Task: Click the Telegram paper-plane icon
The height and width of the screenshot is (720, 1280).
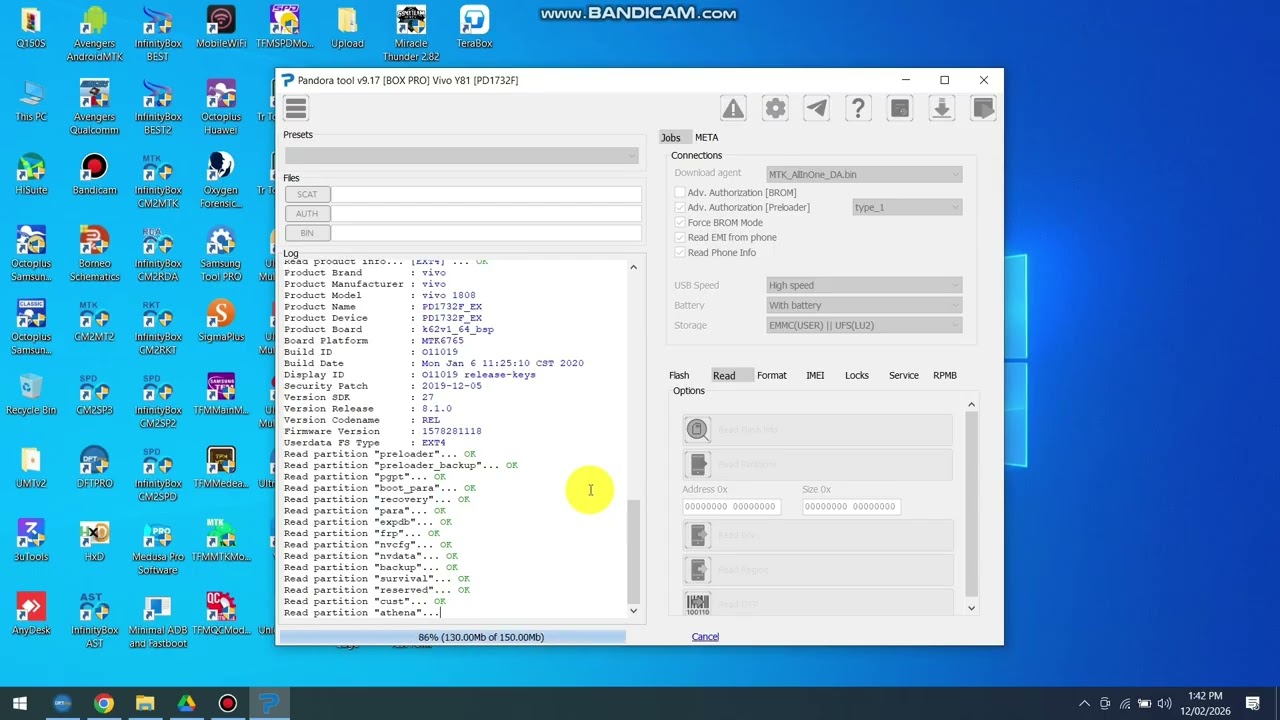Action: [817, 108]
